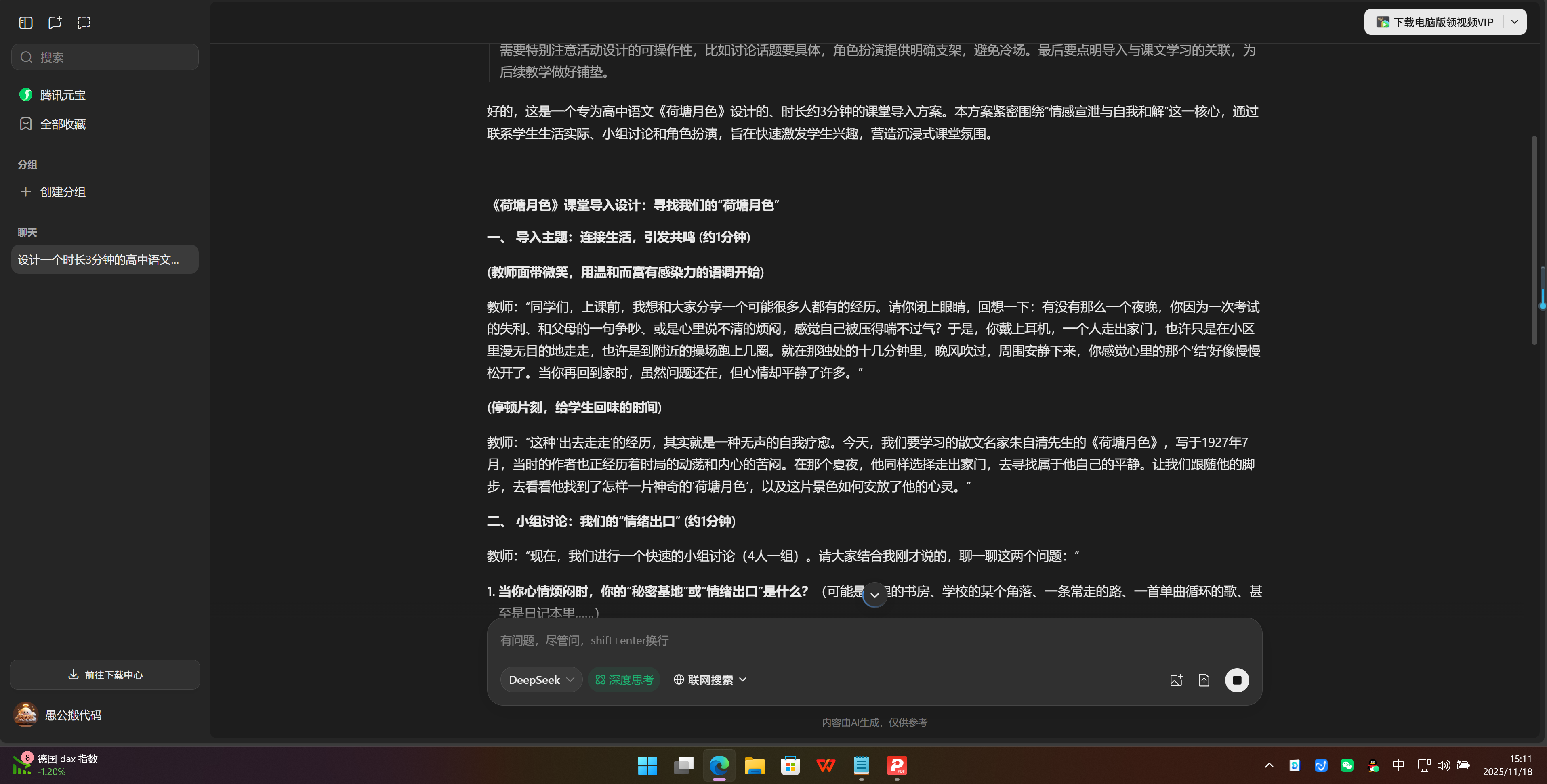Open the DeepSeek model selector

pyautogui.click(x=540, y=679)
